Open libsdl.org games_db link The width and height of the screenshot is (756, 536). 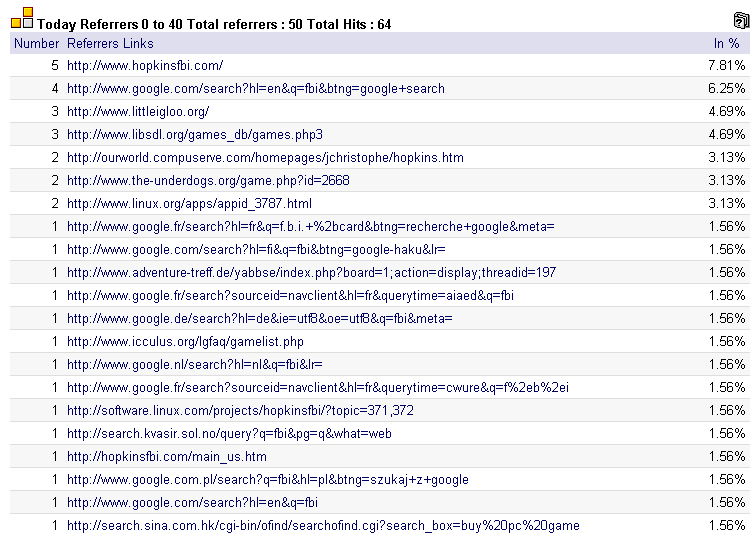point(195,134)
